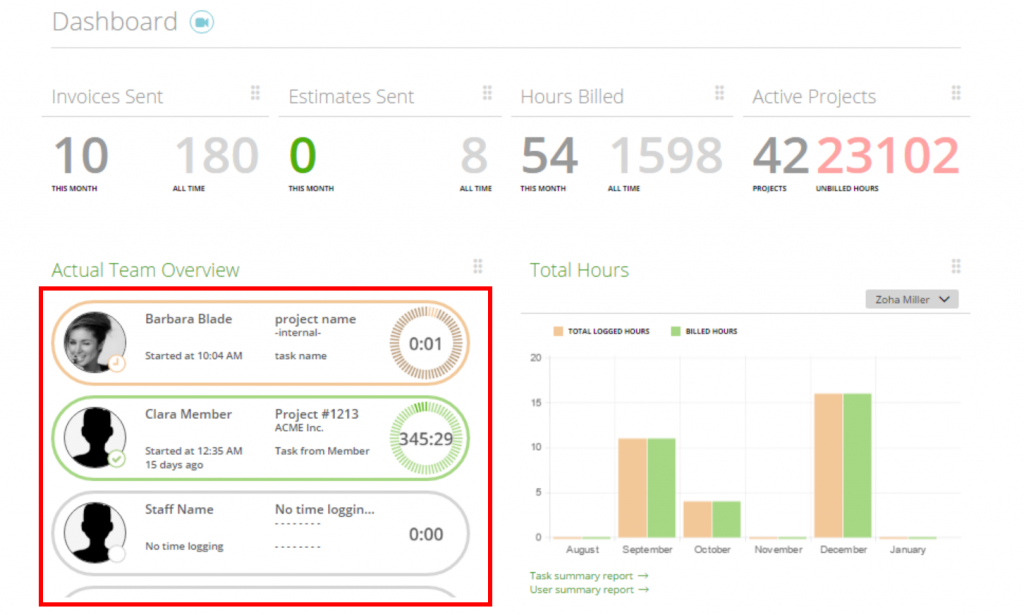Click the Active Projects heading

point(814,97)
